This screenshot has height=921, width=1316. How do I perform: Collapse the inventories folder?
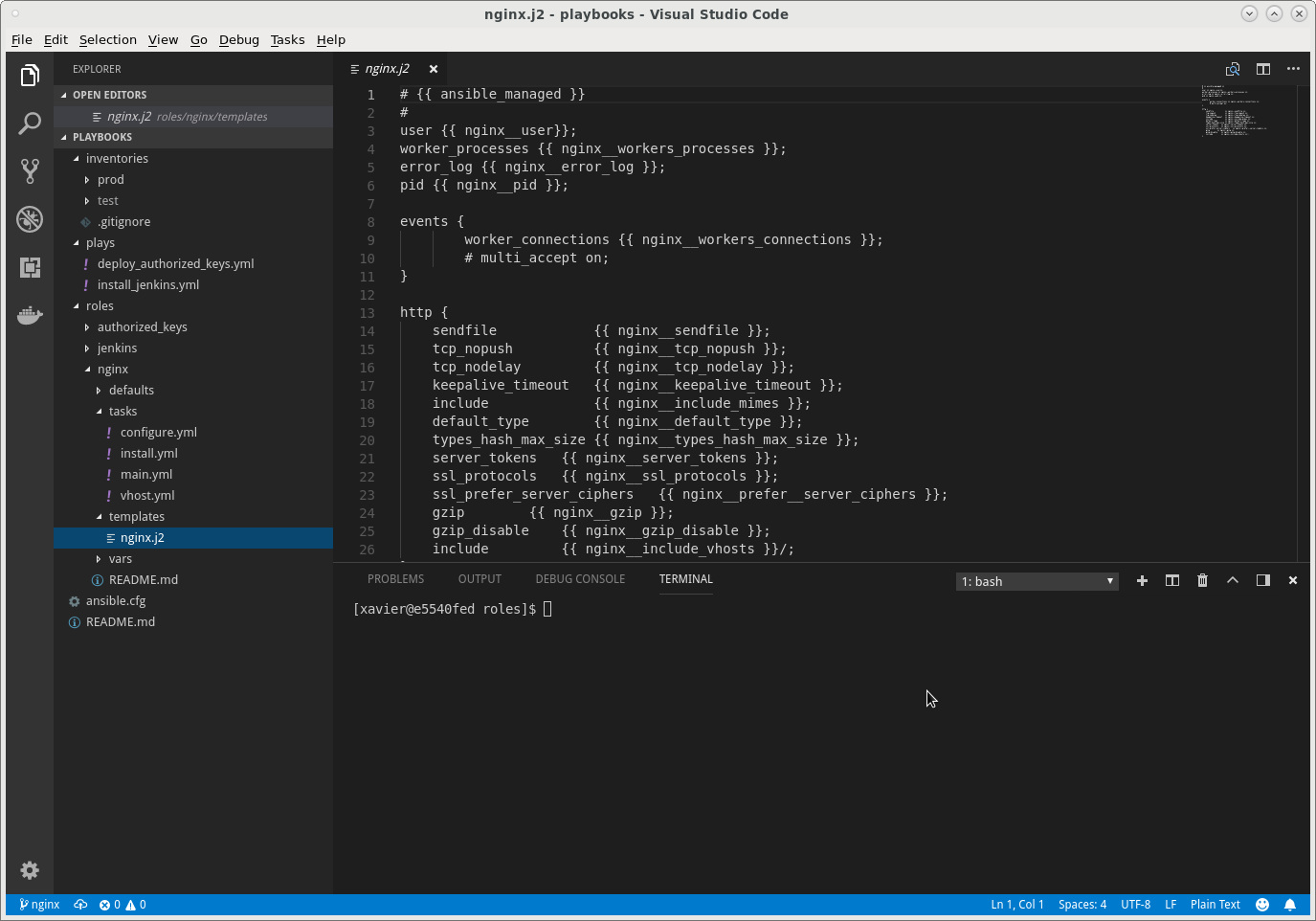(x=193, y=159)
